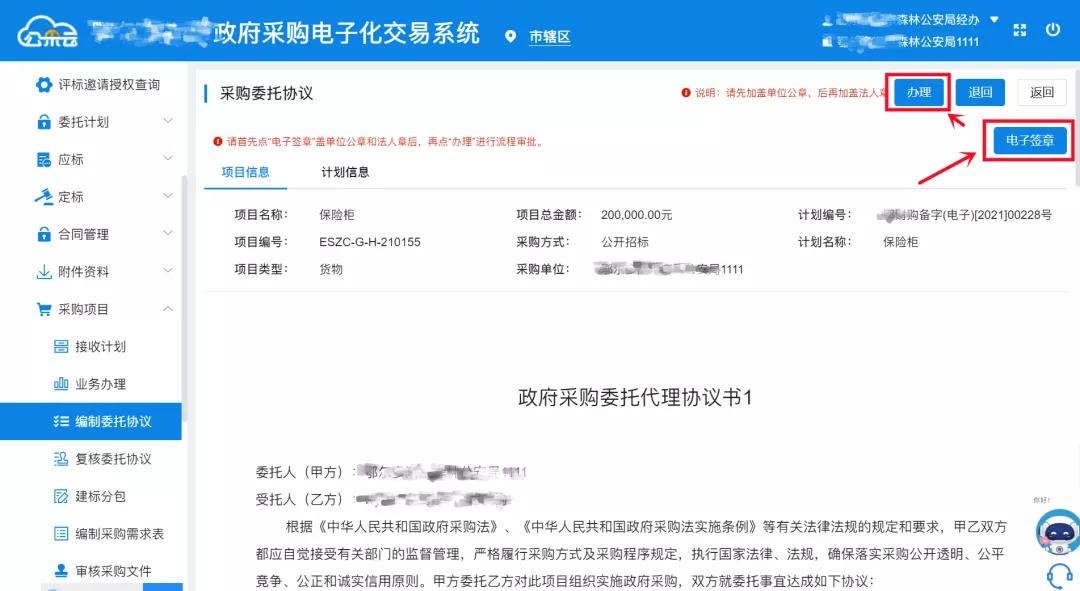Click the 市辖区 location link

tap(549, 37)
